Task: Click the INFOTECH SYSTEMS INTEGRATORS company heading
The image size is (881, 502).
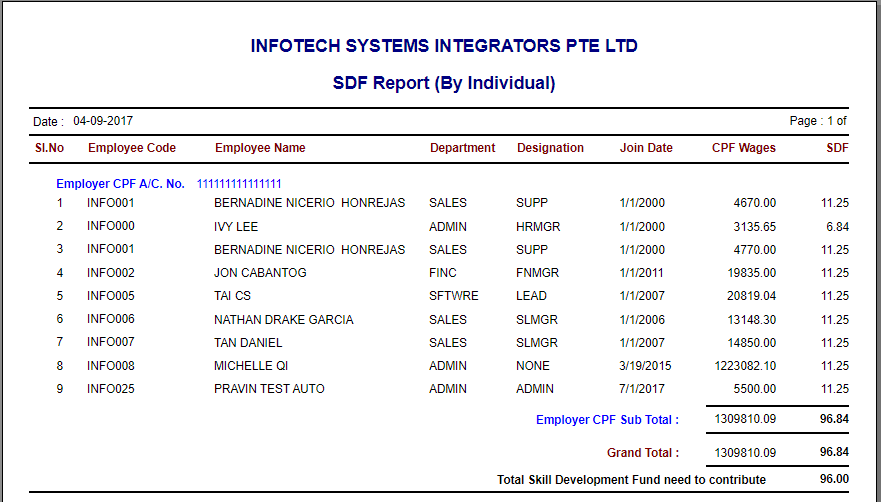Action: click(x=444, y=46)
